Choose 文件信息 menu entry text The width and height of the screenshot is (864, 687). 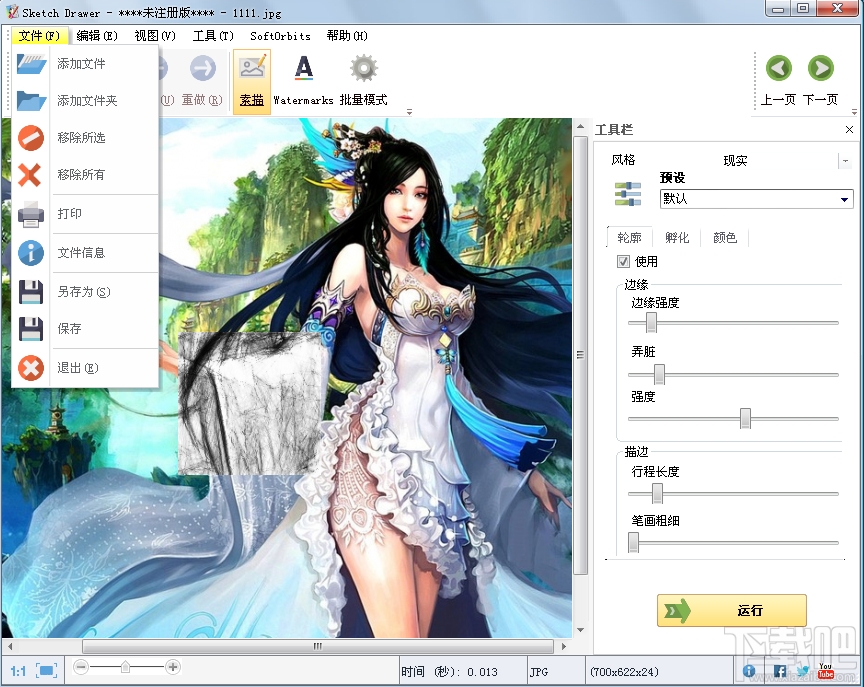82,253
